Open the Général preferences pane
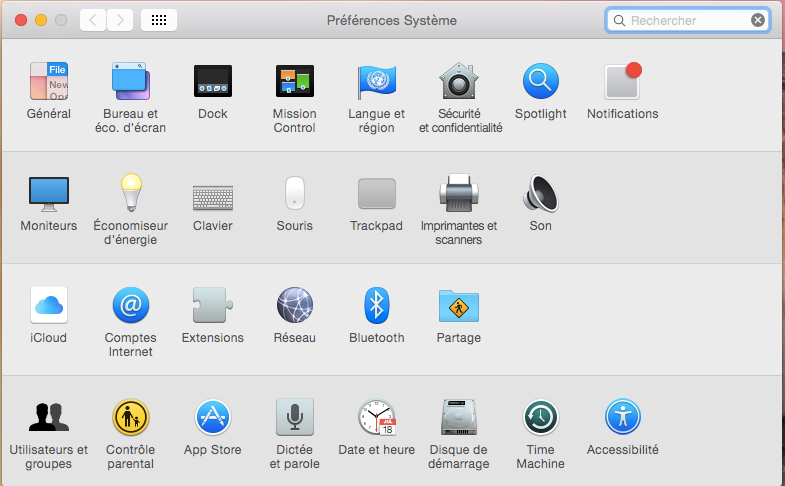This screenshot has width=785, height=486. (49, 81)
